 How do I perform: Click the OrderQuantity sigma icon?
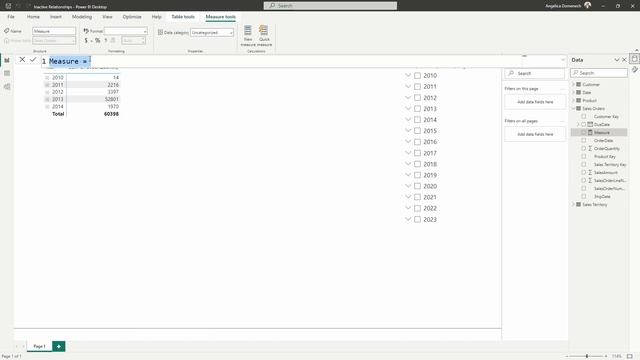(590, 149)
